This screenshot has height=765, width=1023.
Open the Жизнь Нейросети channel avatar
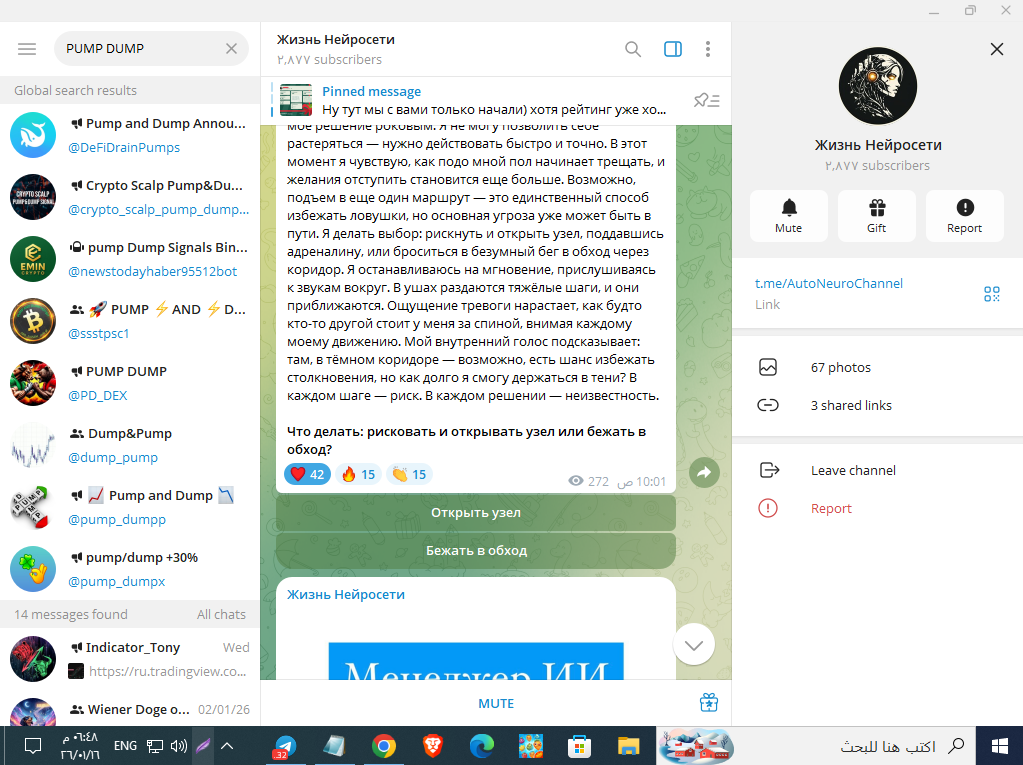[x=878, y=86]
